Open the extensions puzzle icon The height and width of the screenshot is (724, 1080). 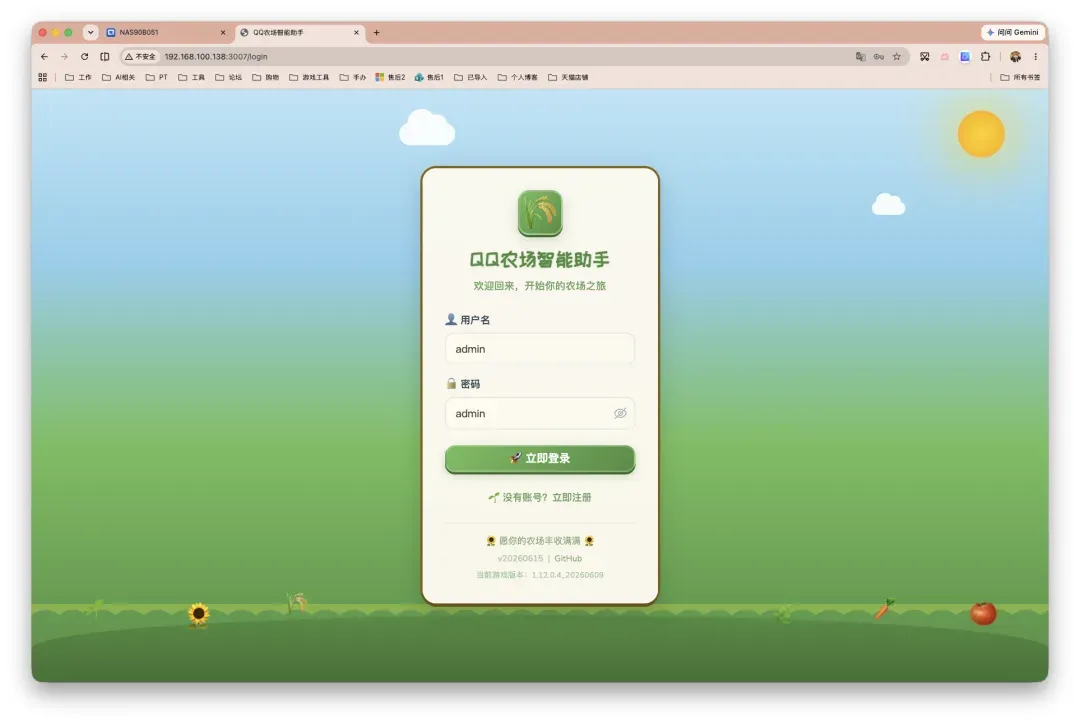(986, 56)
